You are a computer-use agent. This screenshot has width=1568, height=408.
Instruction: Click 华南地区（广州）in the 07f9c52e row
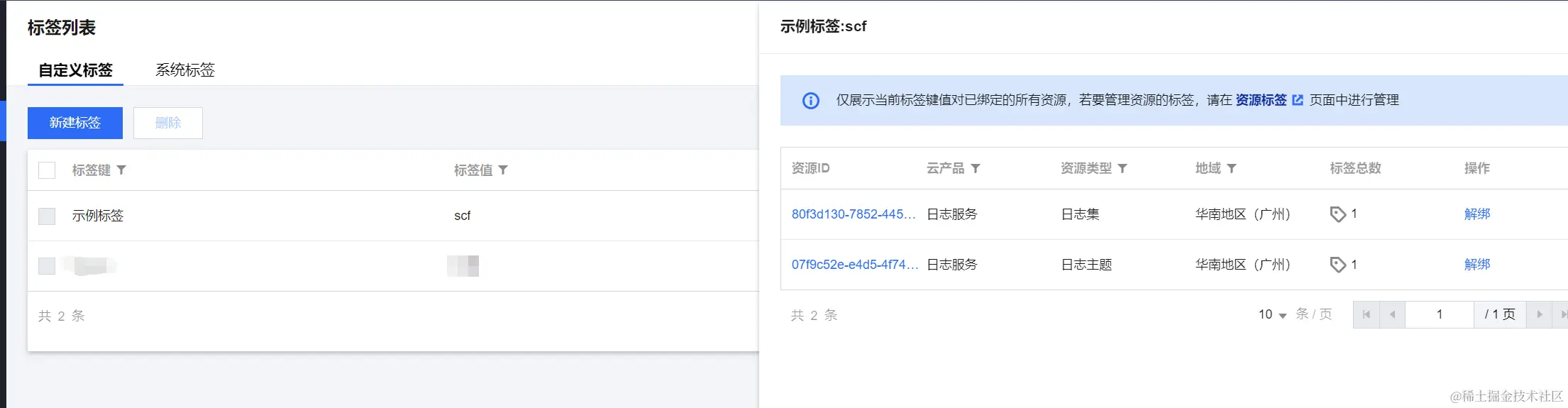(1243, 265)
